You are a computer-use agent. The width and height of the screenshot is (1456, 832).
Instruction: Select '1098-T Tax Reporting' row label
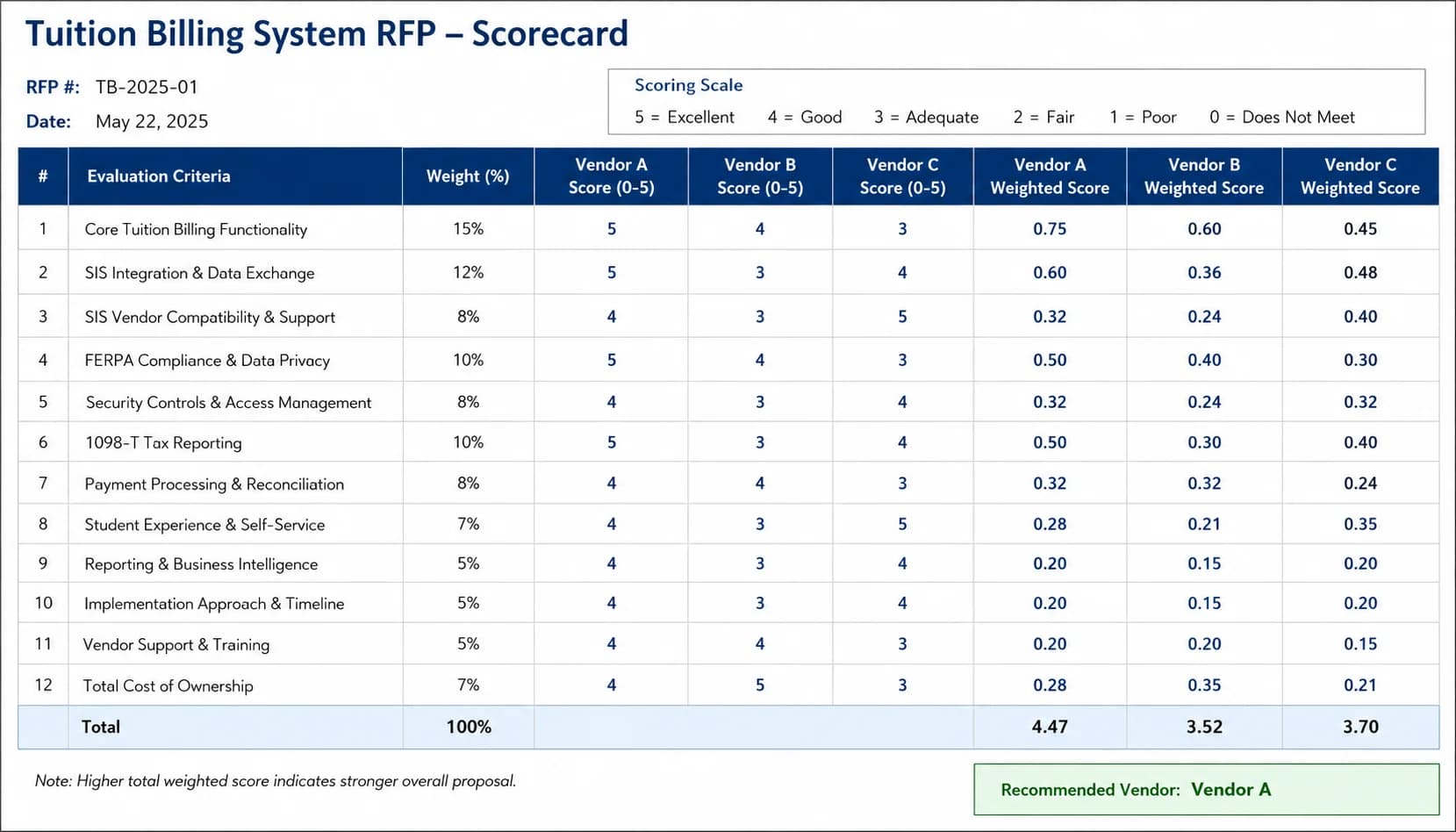coord(163,442)
